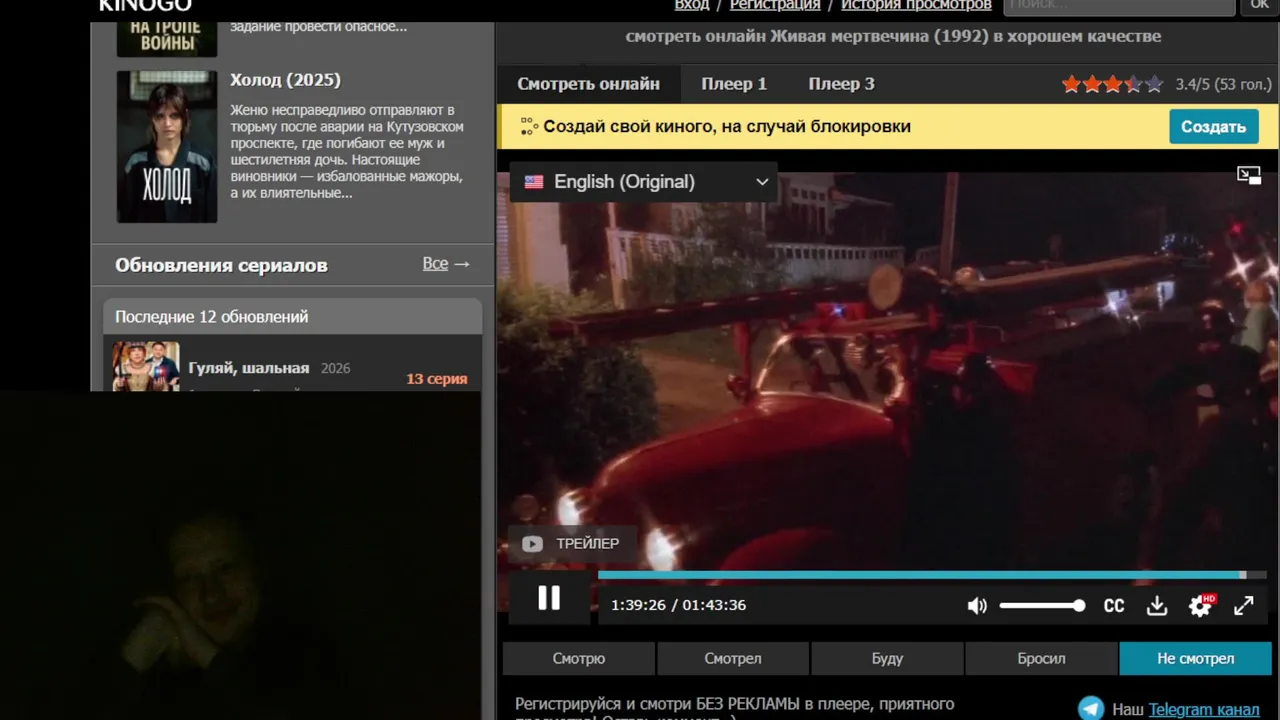Click Обновления сериалов heading
The image size is (1280, 720).
[x=221, y=265]
